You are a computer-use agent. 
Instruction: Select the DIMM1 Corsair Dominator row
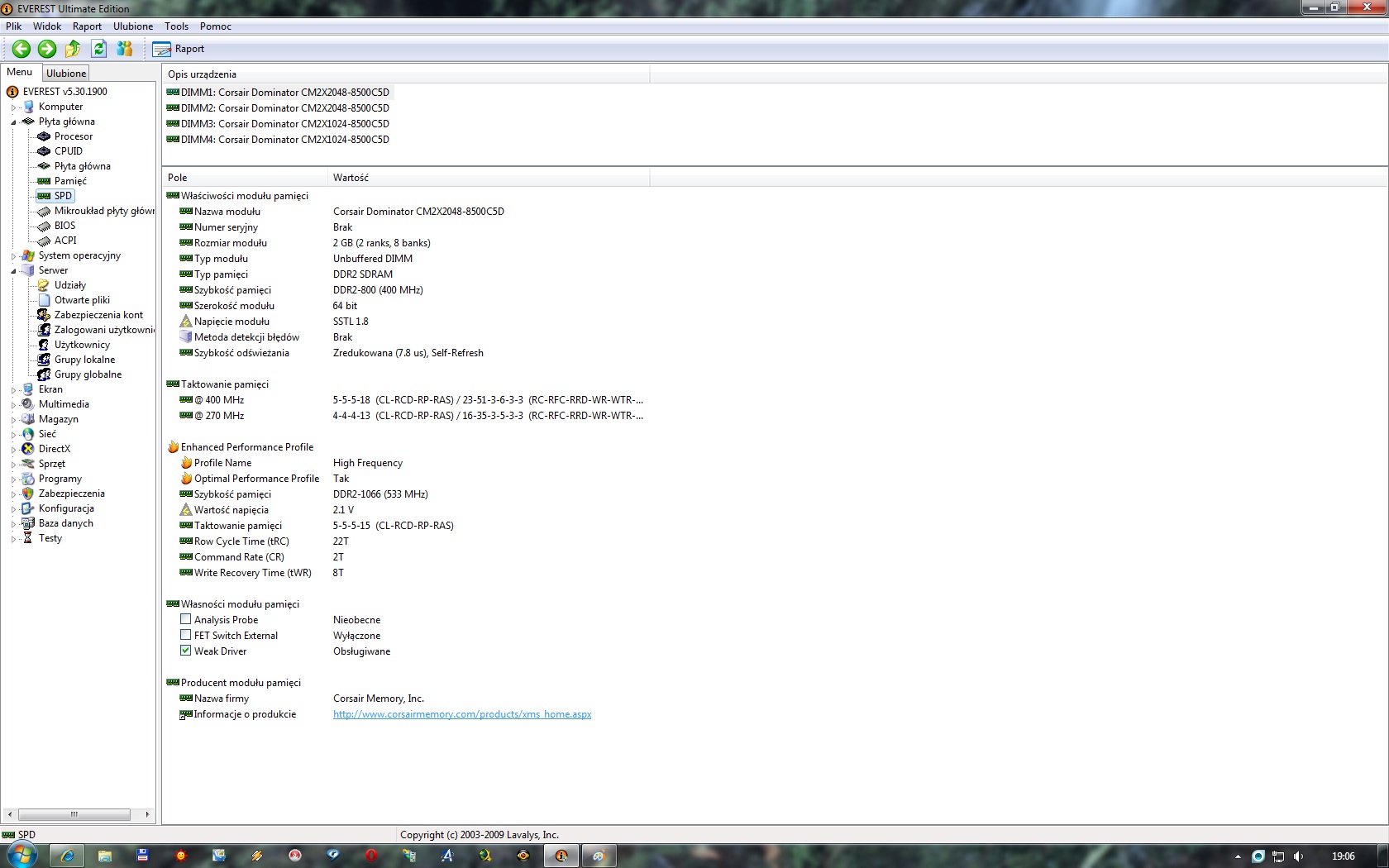[278, 93]
